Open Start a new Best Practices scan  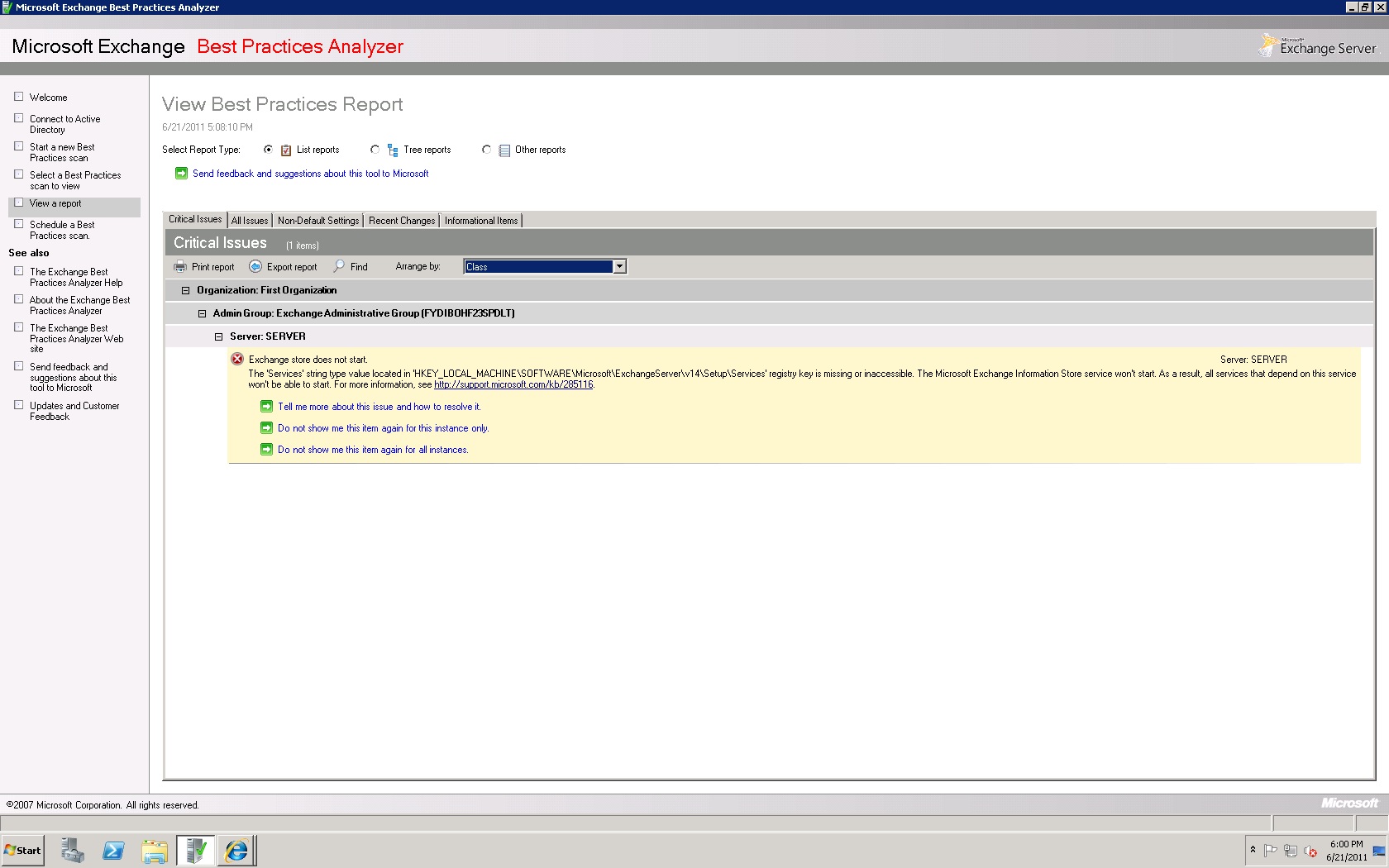(62, 152)
